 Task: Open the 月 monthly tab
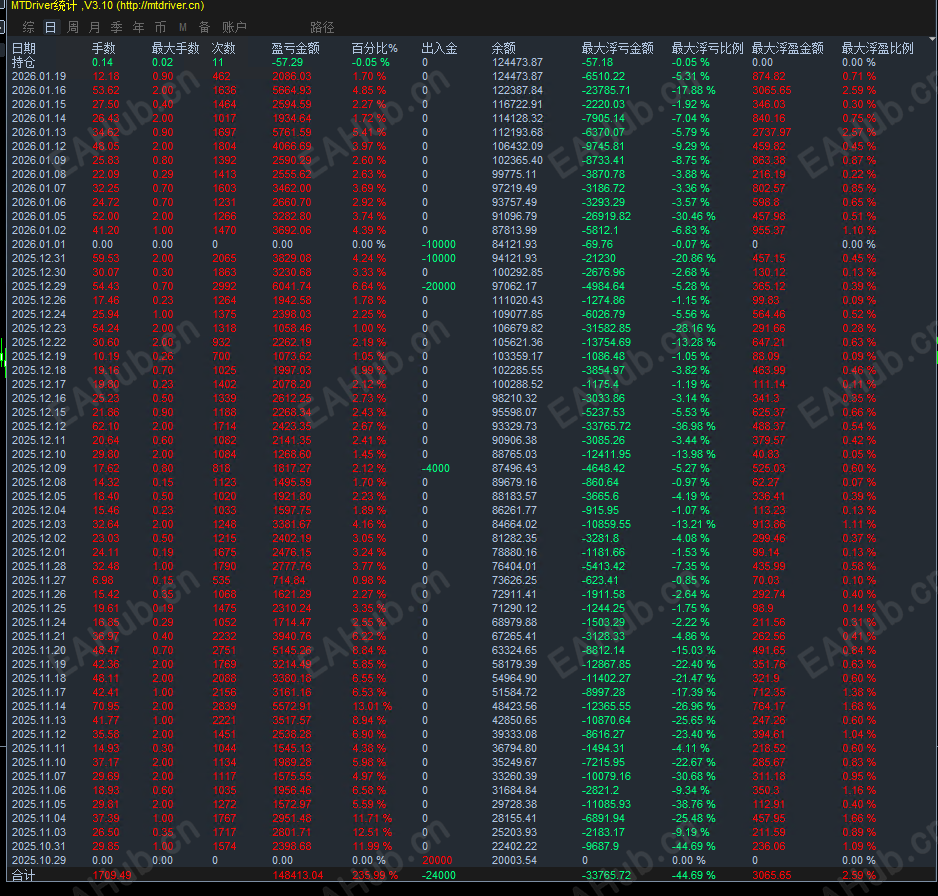[95, 27]
